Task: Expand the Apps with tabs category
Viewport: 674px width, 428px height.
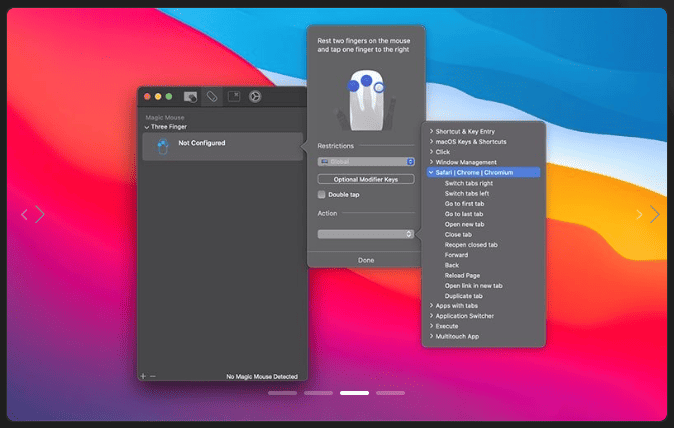Action: click(431, 306)
